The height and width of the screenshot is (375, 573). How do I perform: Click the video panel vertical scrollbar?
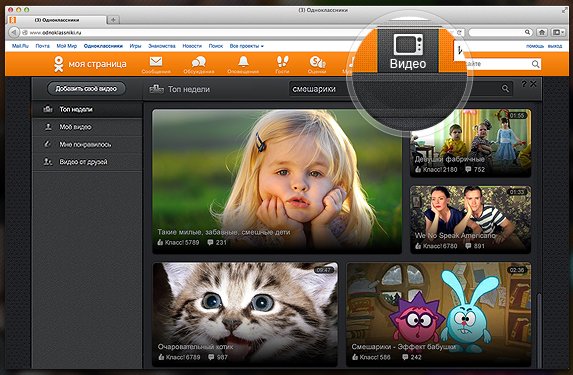coord(538,329)
